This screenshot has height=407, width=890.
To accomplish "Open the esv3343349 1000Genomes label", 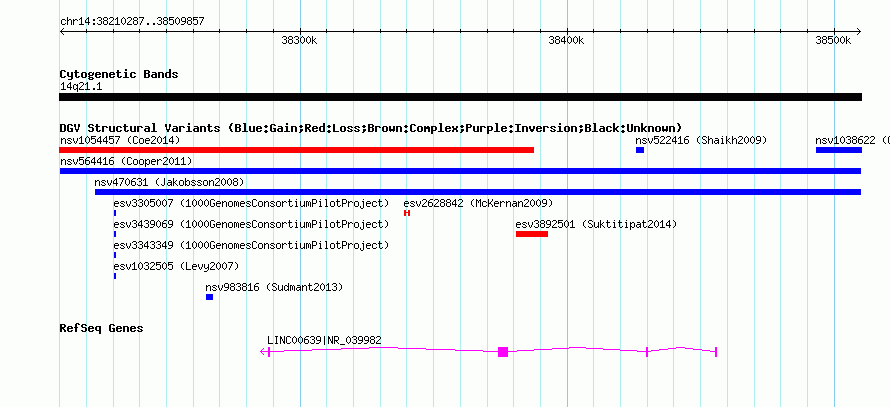I will tap(251, 246).
